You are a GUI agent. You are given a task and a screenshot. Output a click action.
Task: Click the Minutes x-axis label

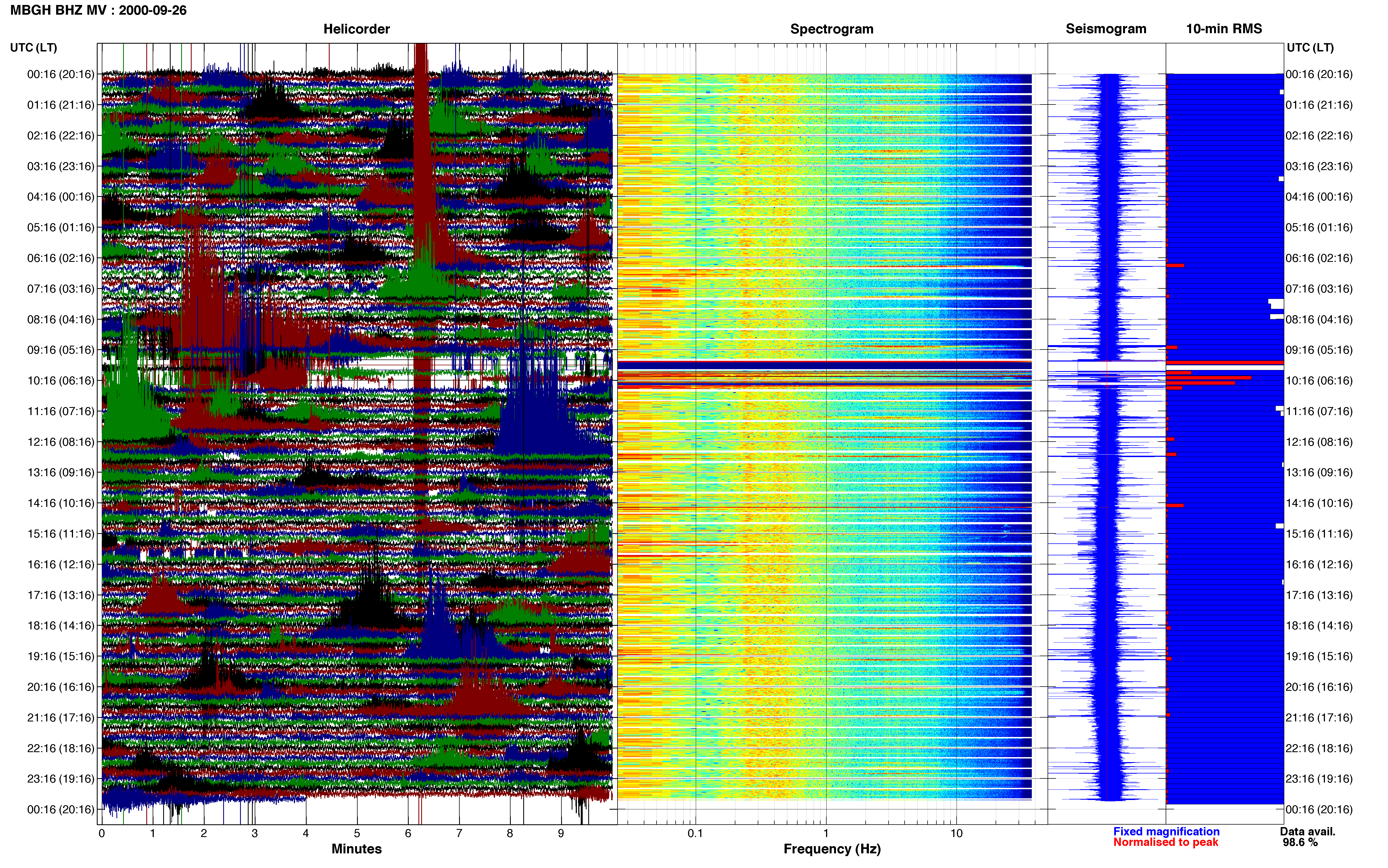pyautogui.click(x=356, y=848)
